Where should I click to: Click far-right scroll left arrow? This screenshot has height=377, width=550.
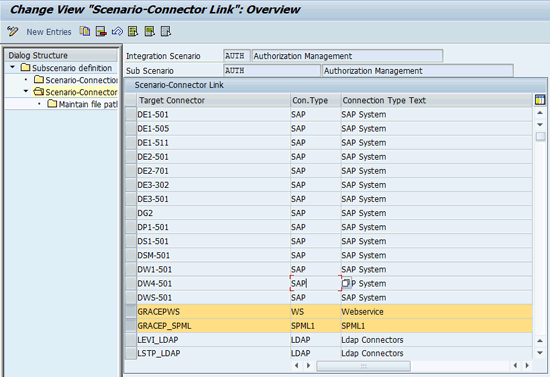click(x=515, y=365)
